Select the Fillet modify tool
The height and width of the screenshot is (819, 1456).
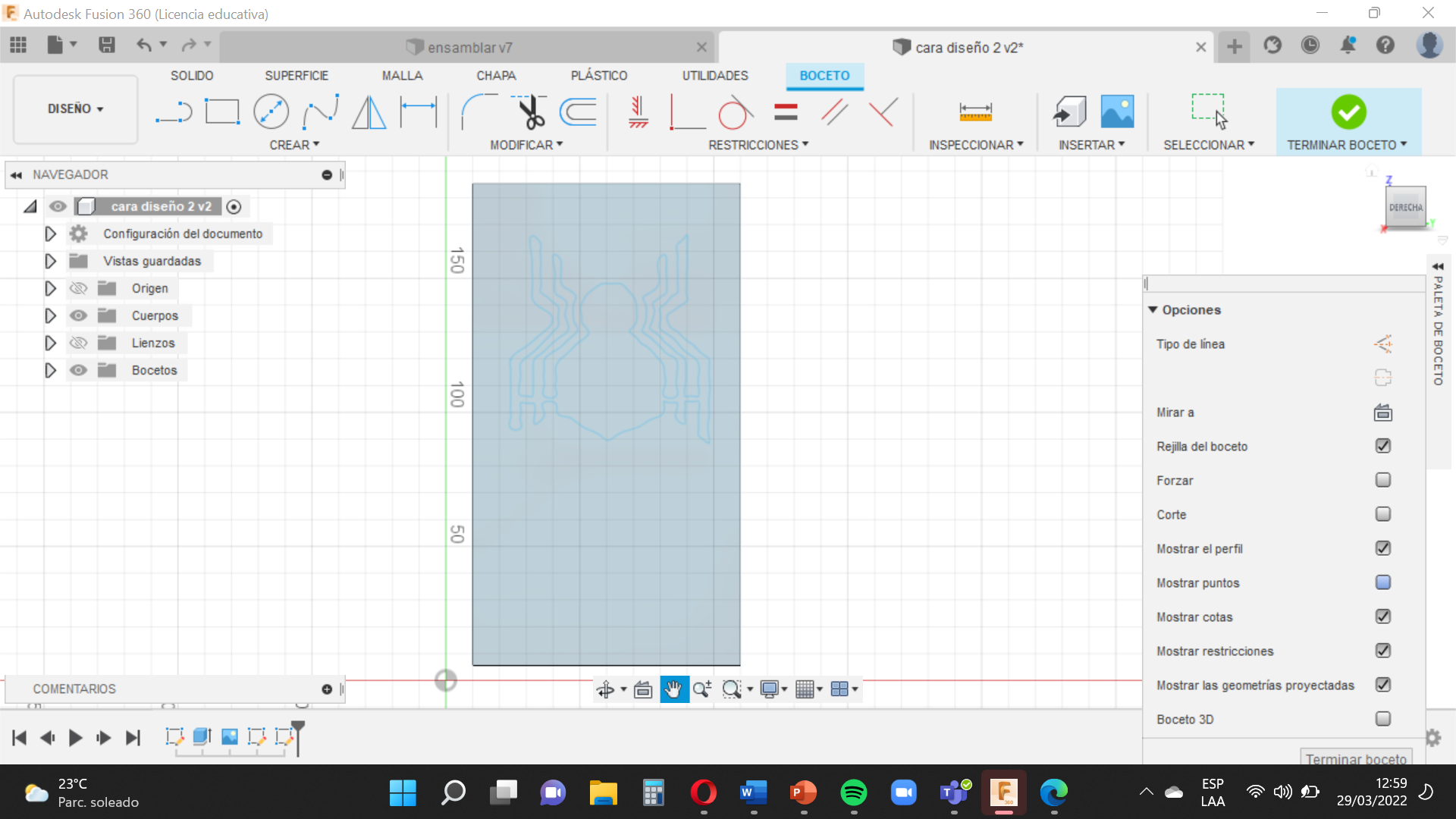point(479,112)
